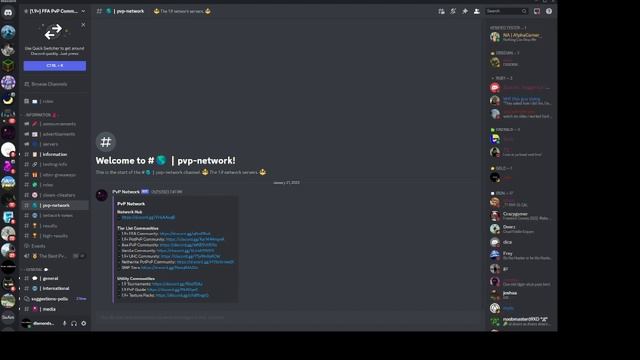
Task: Open the 1.9+ Texture Packs invite link
Action: [182, 295]
